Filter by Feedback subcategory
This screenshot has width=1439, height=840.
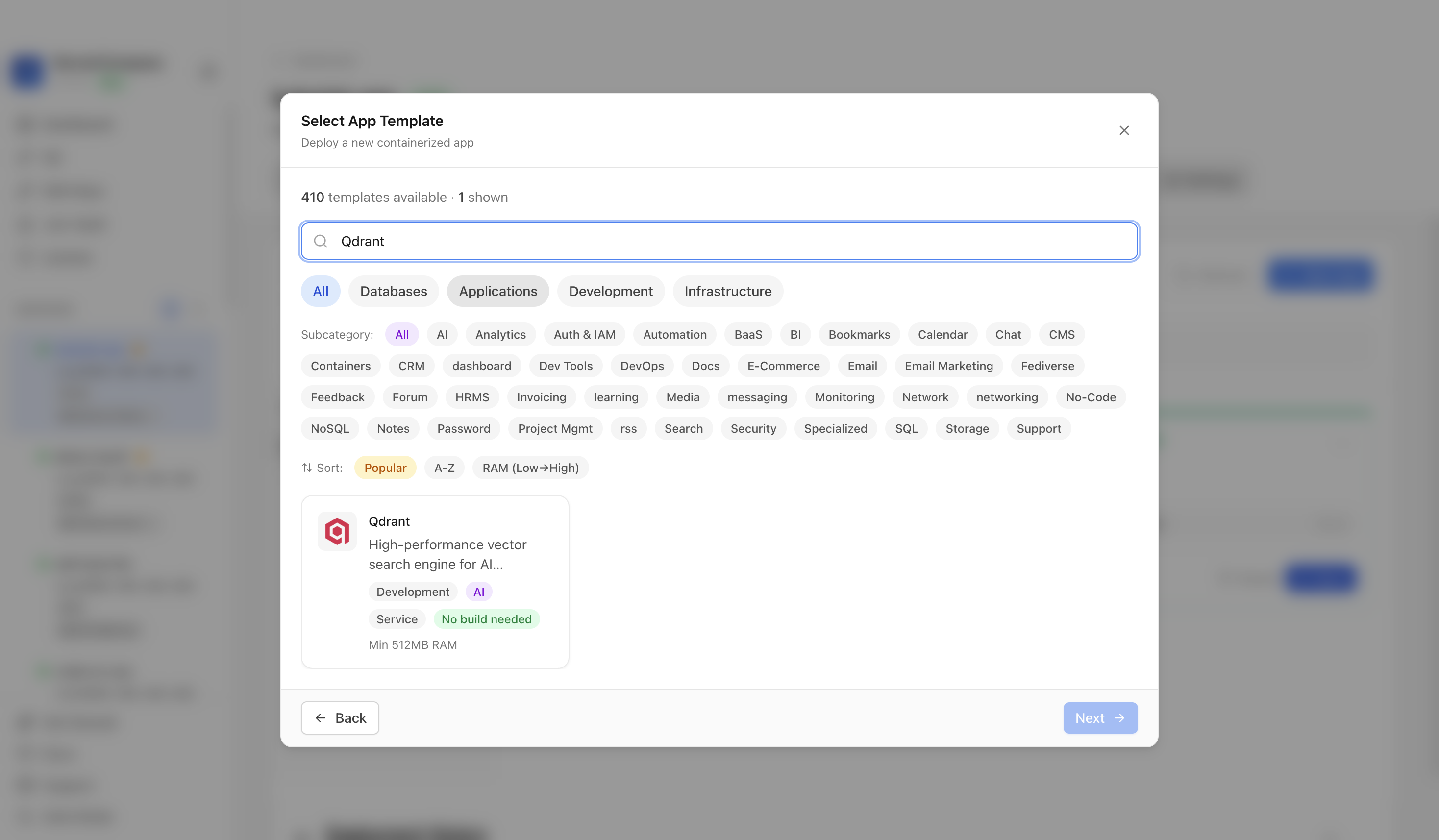338,397
